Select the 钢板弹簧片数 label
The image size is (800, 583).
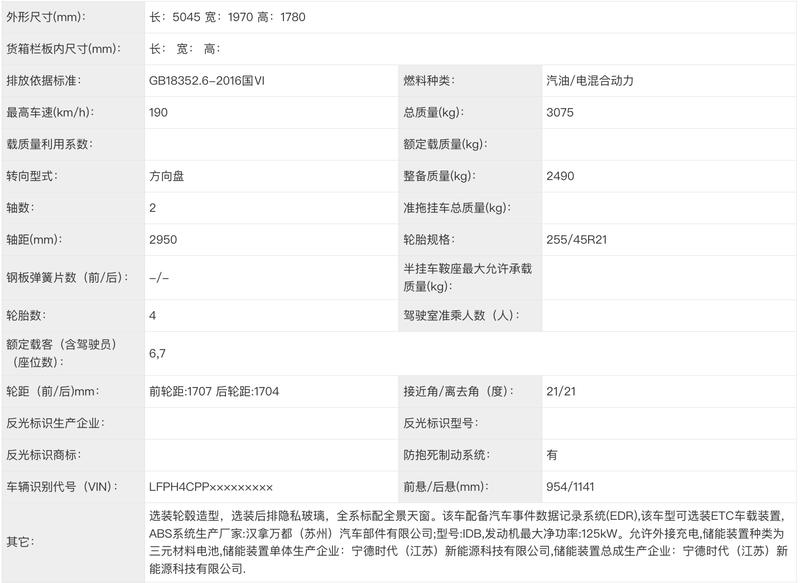67,277
